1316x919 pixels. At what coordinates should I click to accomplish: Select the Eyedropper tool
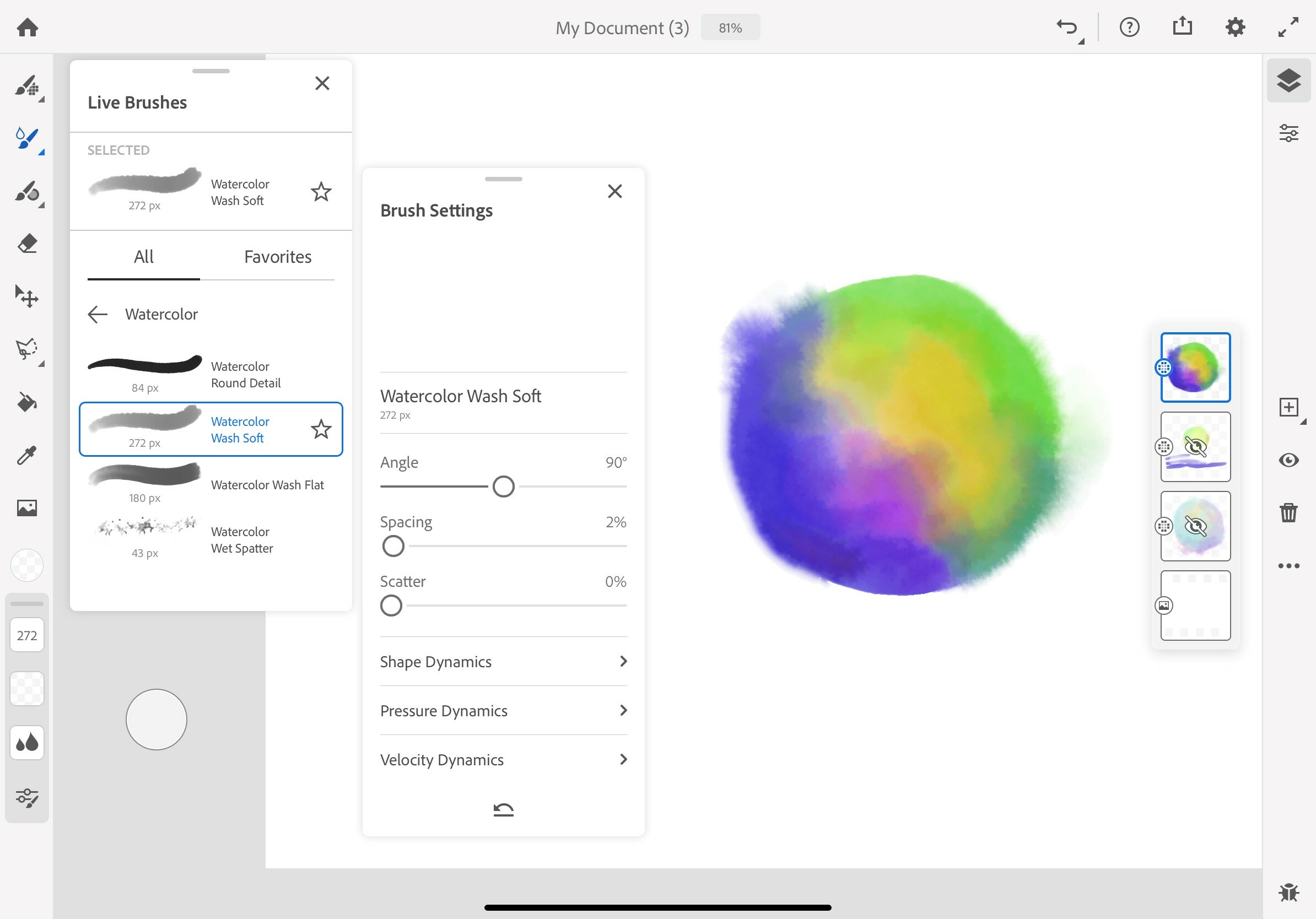pos(26,453)
